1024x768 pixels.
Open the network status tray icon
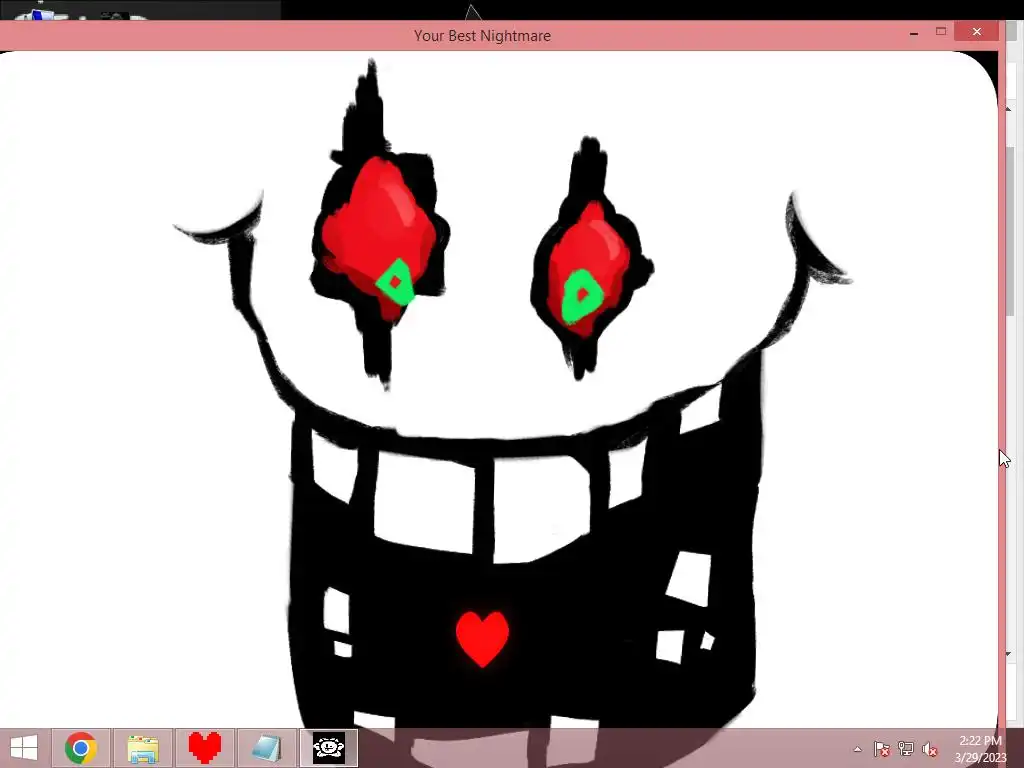906,749
